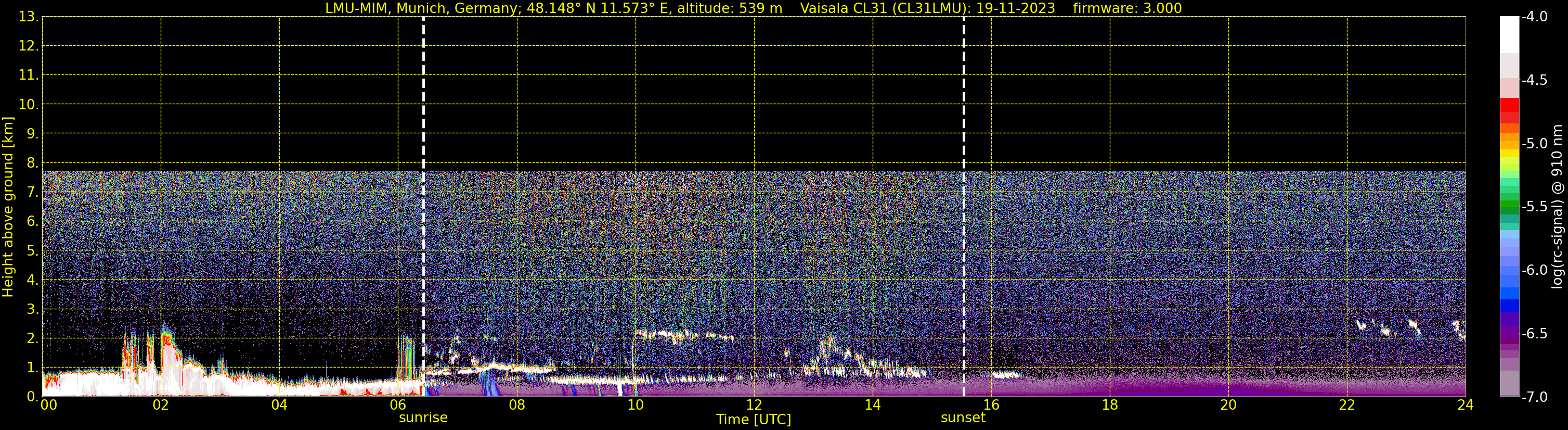Image resolution: width=1568 pixels, height=430 pixels.
Task: Click the '08' time axis tick label
Action: point(517,405)
